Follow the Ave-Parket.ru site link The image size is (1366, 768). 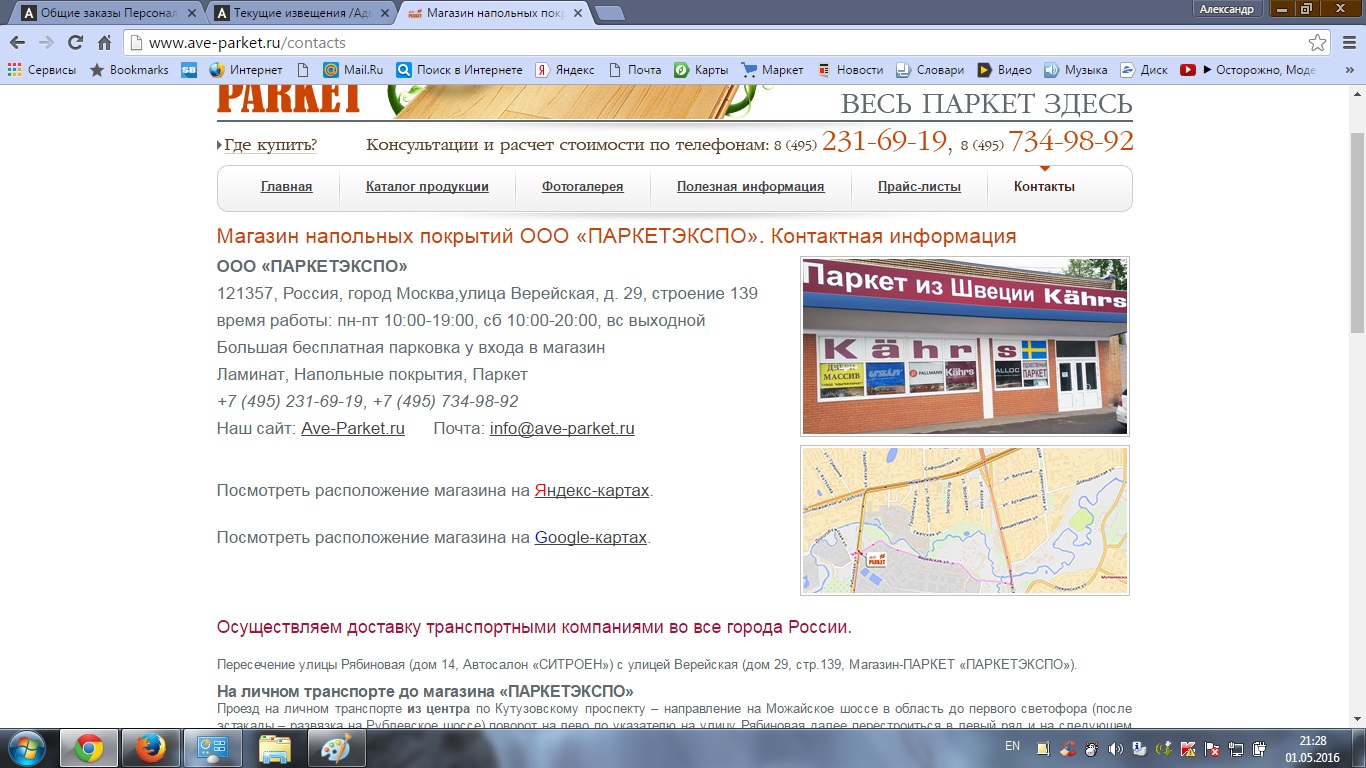353,429
